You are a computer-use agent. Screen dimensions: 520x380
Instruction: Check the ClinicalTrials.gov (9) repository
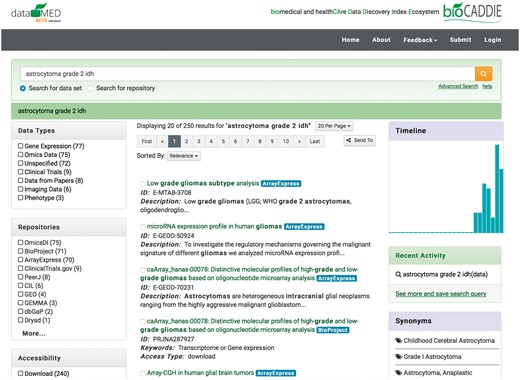coord(20,268)
